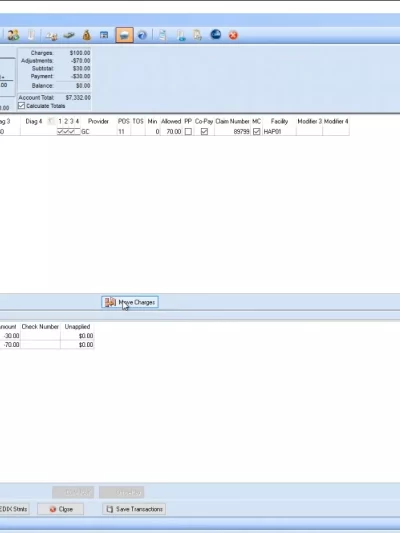
Task: Select provider cell GC
Action: click(x=98, y=132)
